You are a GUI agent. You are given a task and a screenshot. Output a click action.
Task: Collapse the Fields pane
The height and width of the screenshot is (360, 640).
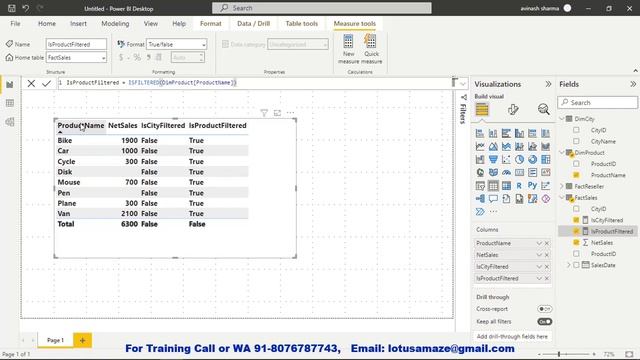633,84
